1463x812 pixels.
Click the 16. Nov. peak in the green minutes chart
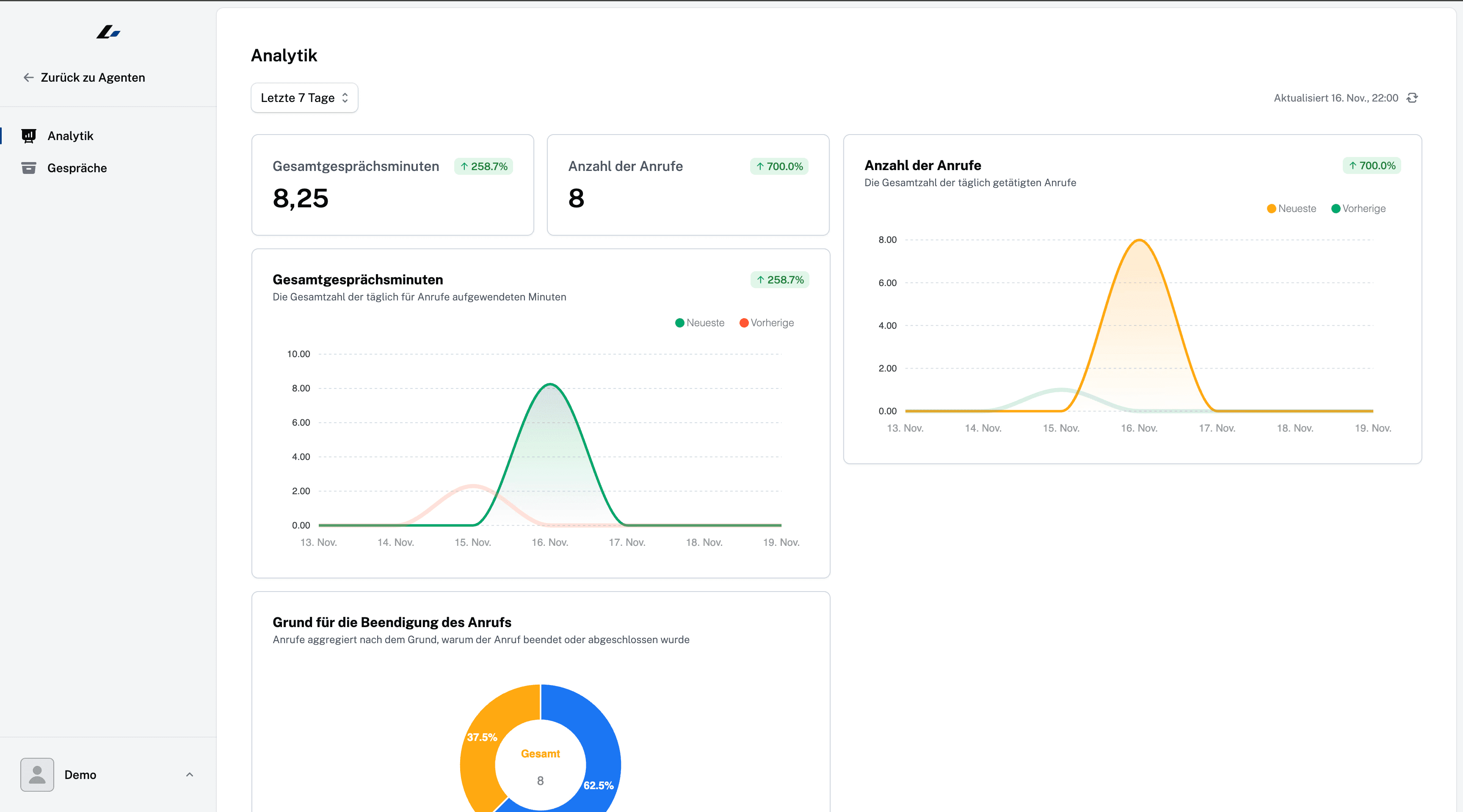tap(550, 385)
